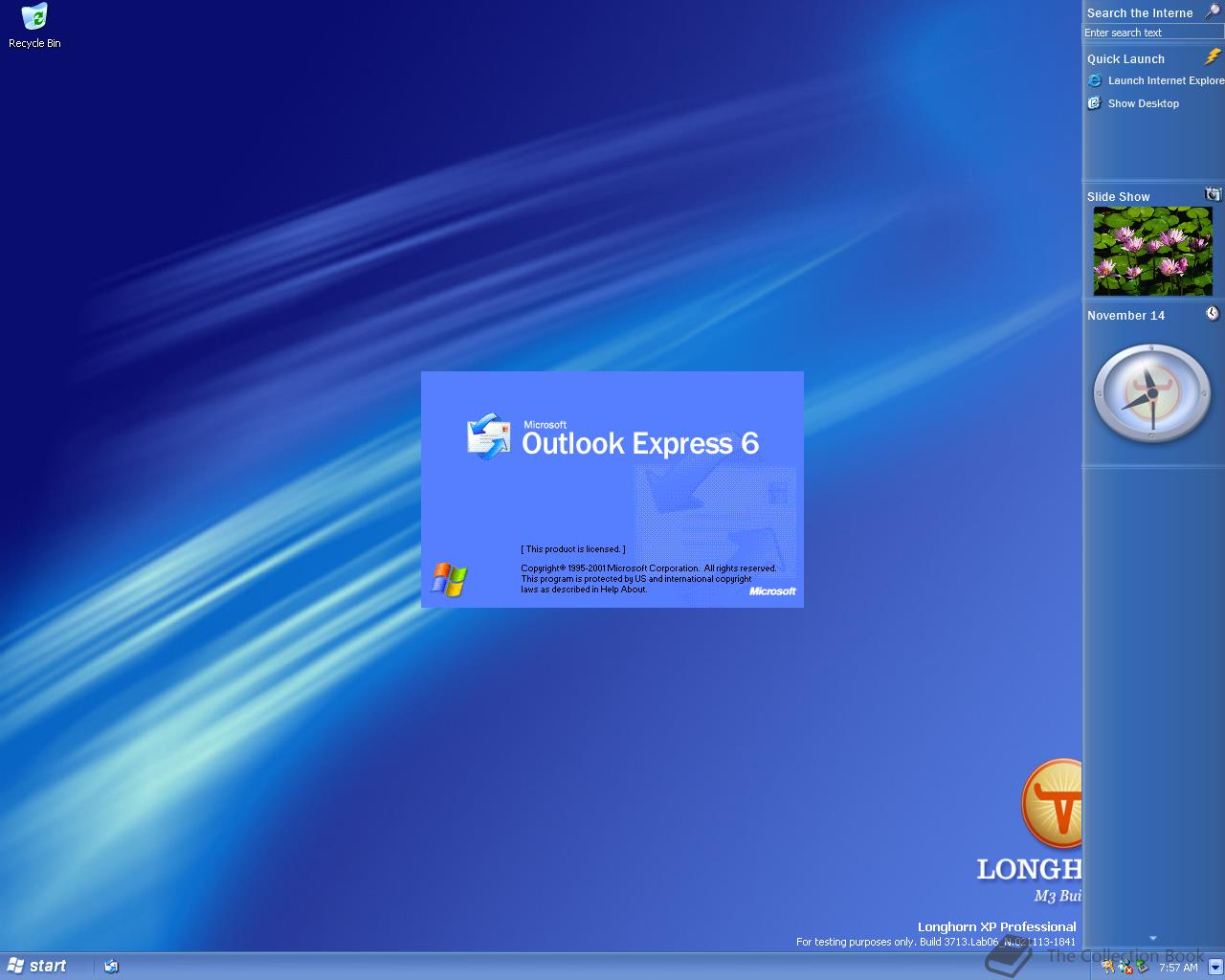This screenshot has height=980, width=1225.
Task: Click the clock icon beside November 14
Action: (1212, 313)
